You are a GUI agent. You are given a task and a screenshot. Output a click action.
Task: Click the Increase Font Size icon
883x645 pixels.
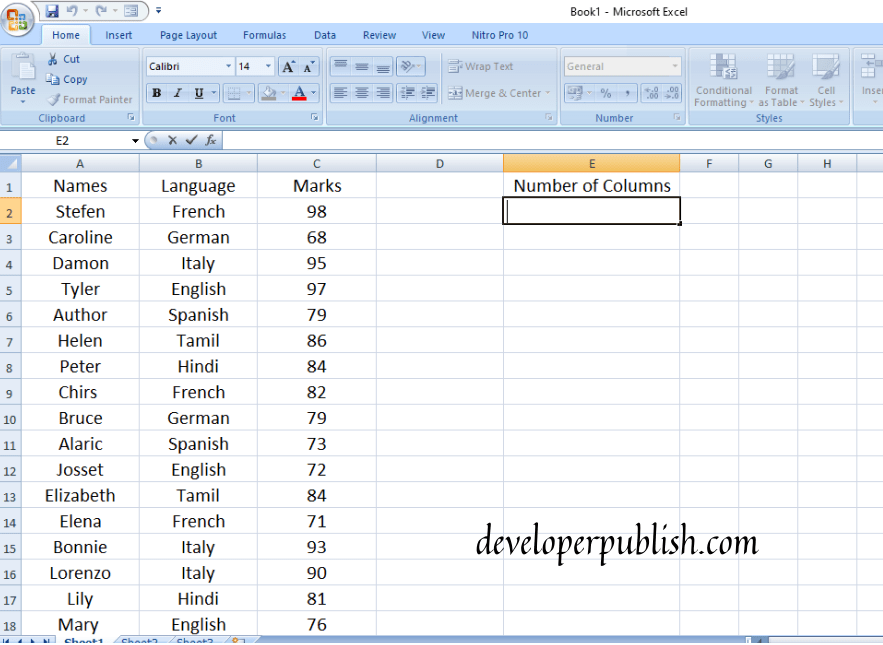tap(287, 66)
